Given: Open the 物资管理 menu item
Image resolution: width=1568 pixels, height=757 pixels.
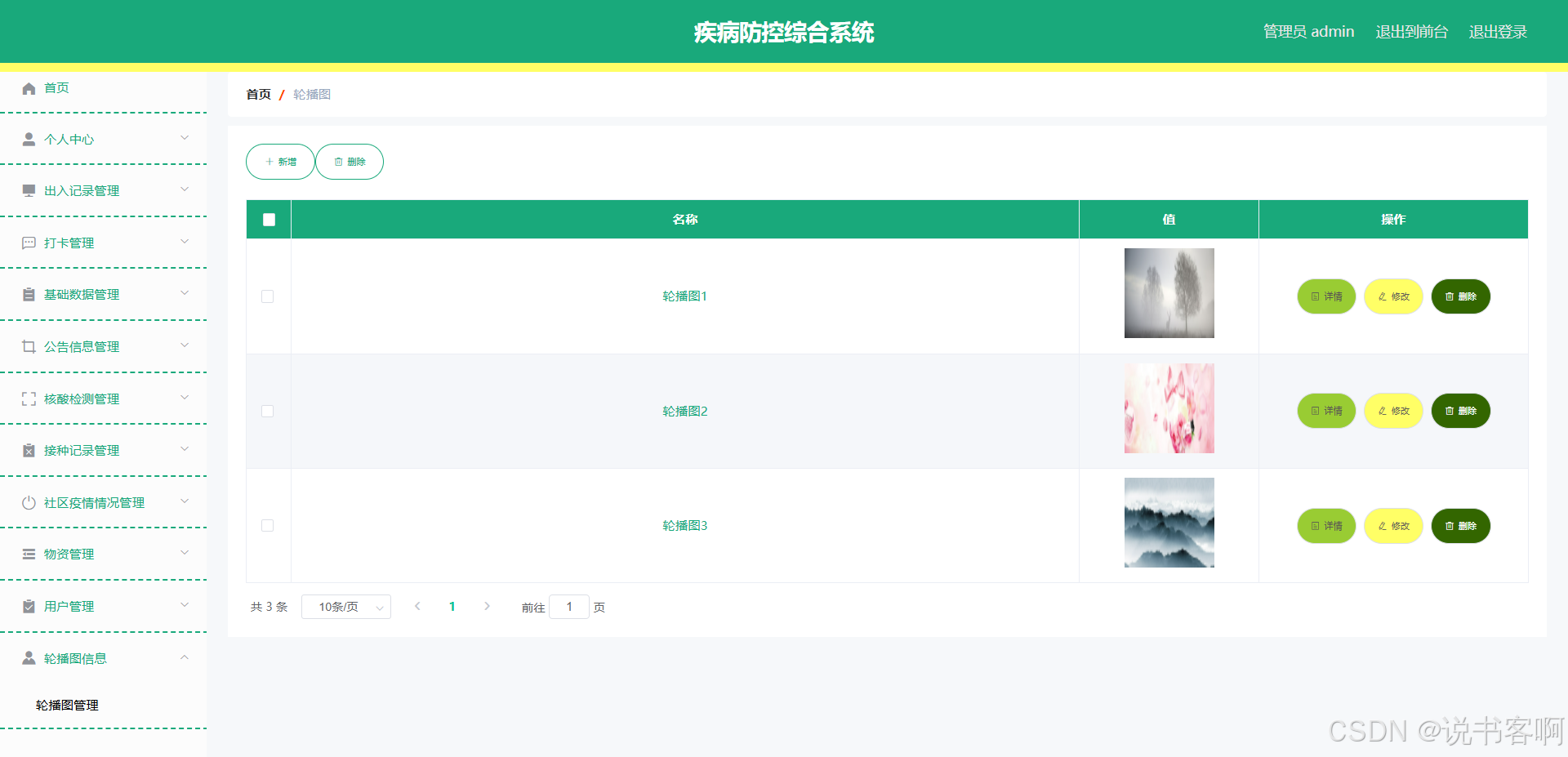Looking at the screenshot, I should [x=103, y=554].
